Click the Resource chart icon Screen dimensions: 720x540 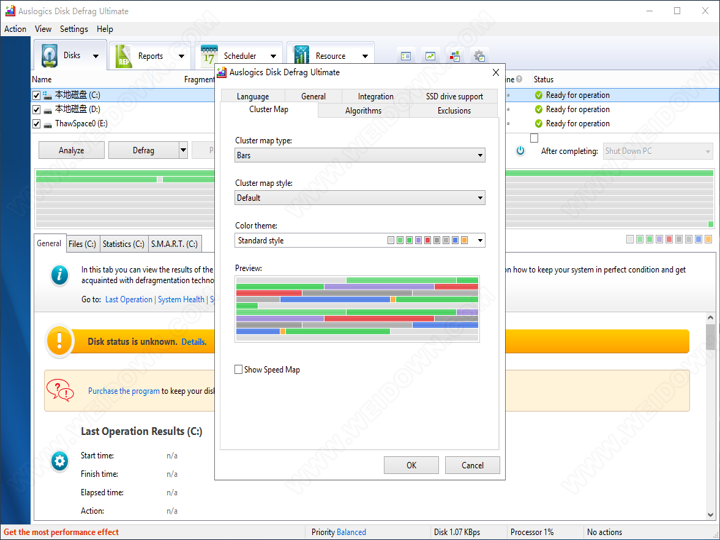[301, 56]
